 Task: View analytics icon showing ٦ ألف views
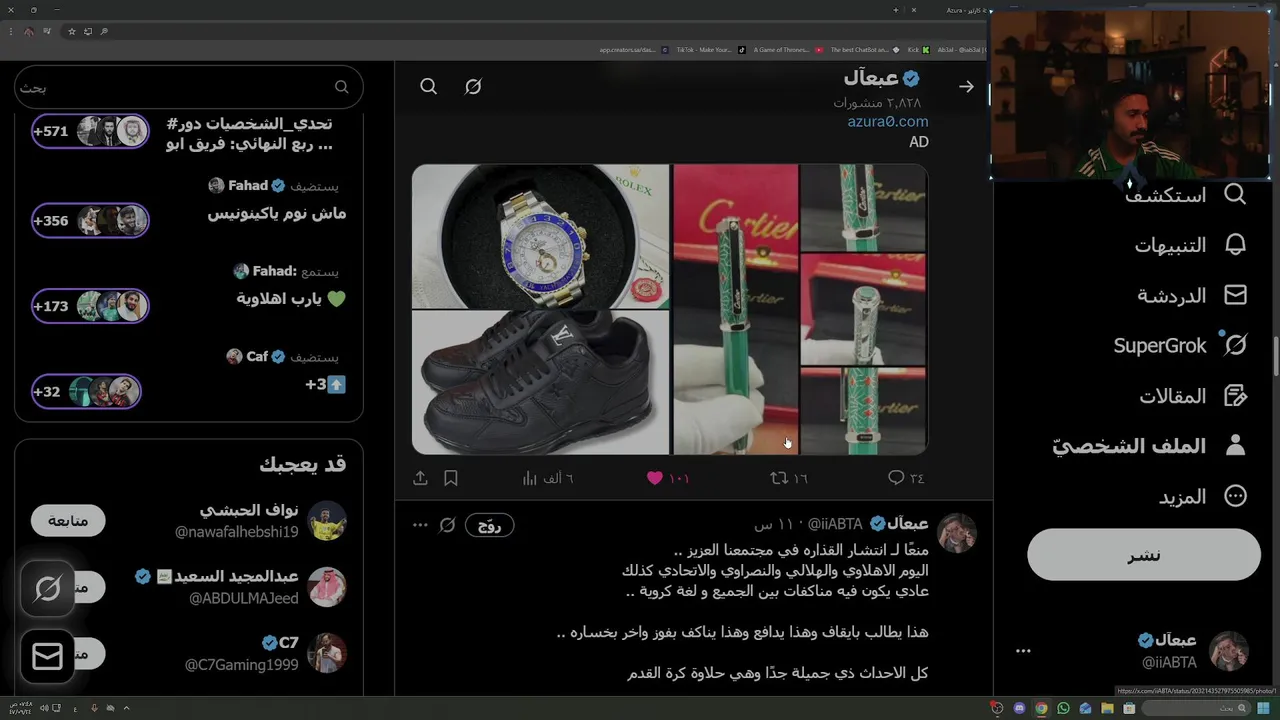coord(547,478)
